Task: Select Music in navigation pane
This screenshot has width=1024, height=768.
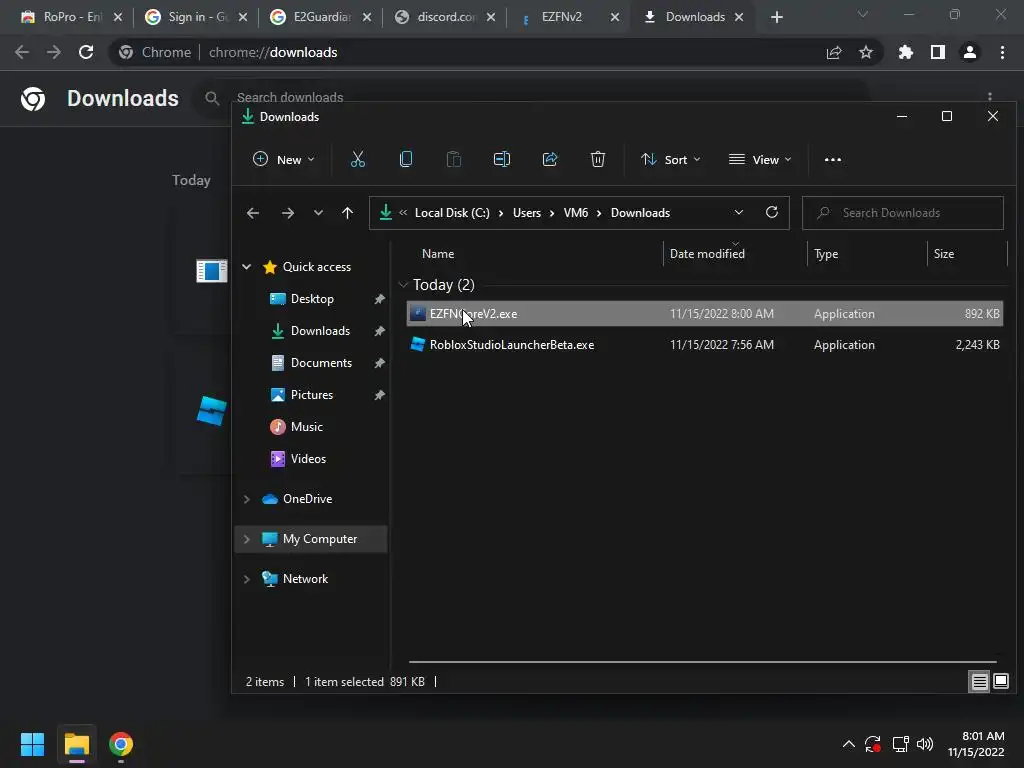Action: pyautogui.click(x=306, y=426)
